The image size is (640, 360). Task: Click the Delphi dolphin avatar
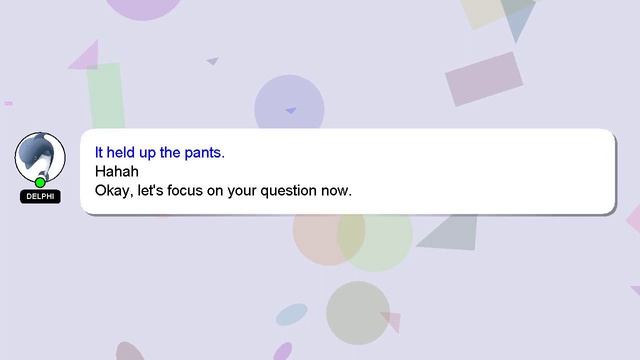point(40,157)
